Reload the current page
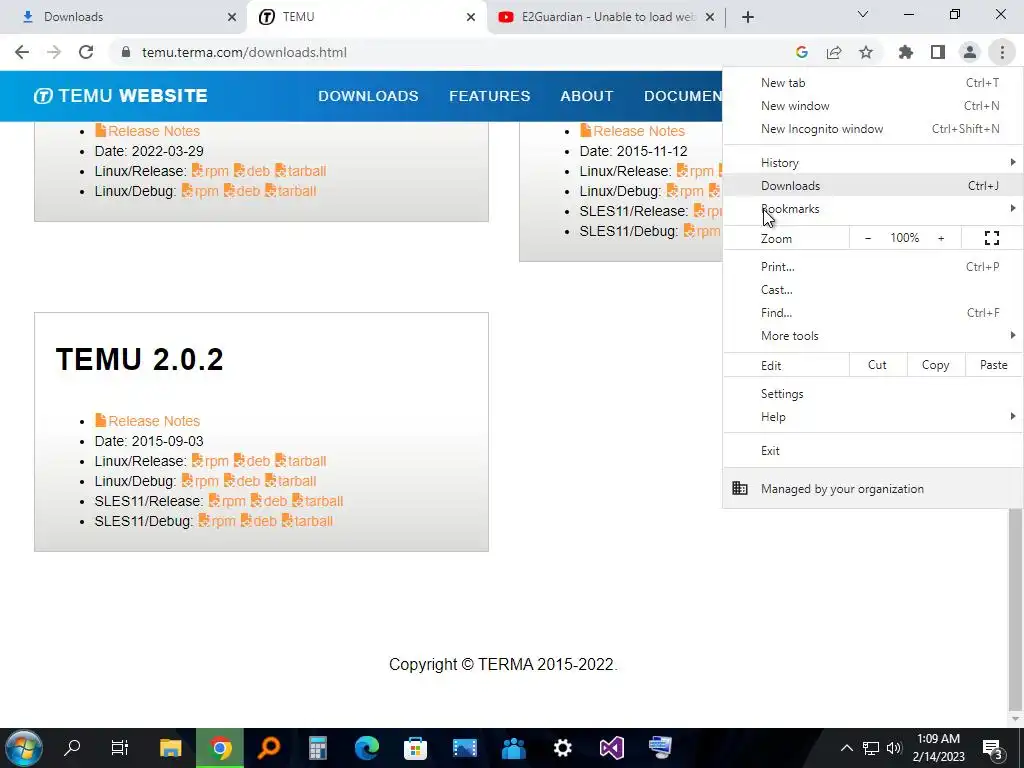Viewport: 1024px width, 768px height. tap(86, 52)
